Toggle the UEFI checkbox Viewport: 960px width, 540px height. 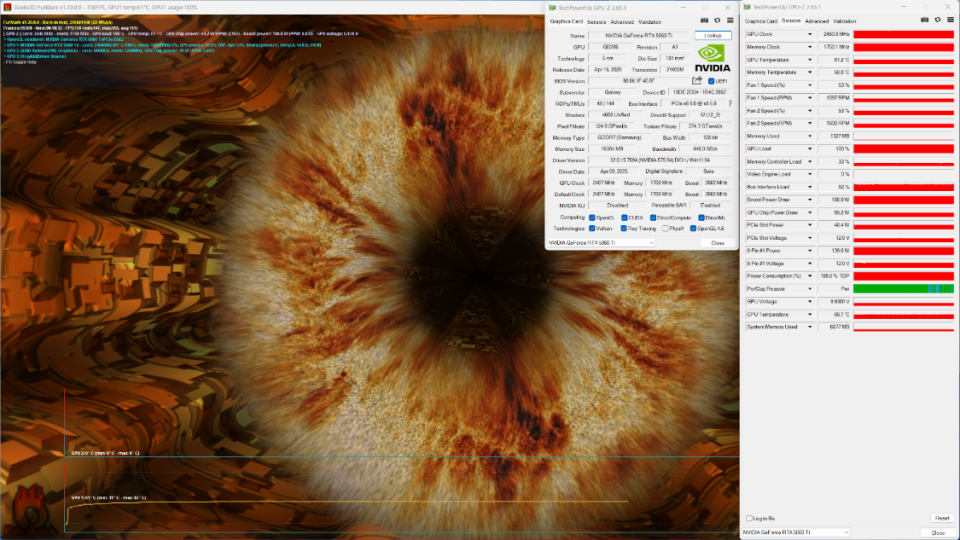pos(711,81)
